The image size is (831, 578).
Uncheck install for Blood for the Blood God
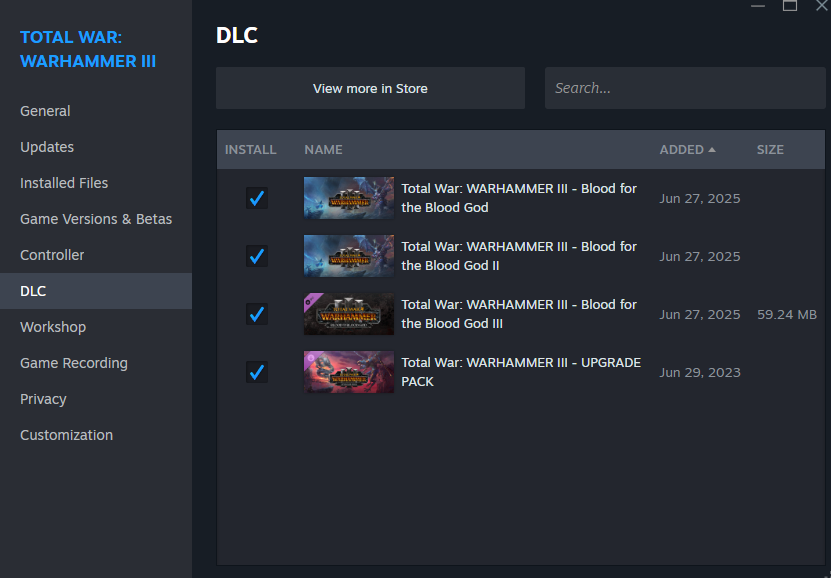point(257,198)
